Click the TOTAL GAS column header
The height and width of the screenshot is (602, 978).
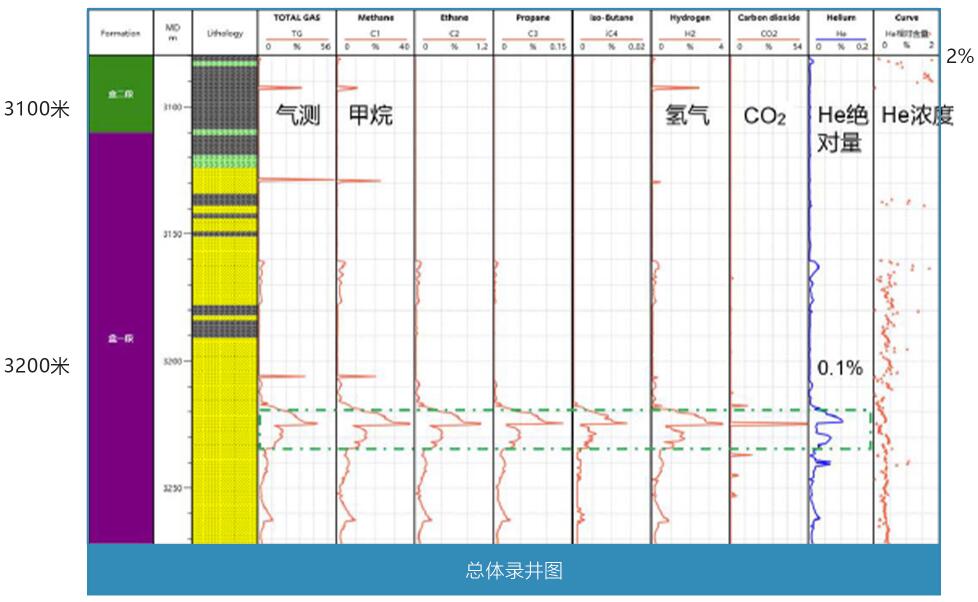(x=296, y=18)
